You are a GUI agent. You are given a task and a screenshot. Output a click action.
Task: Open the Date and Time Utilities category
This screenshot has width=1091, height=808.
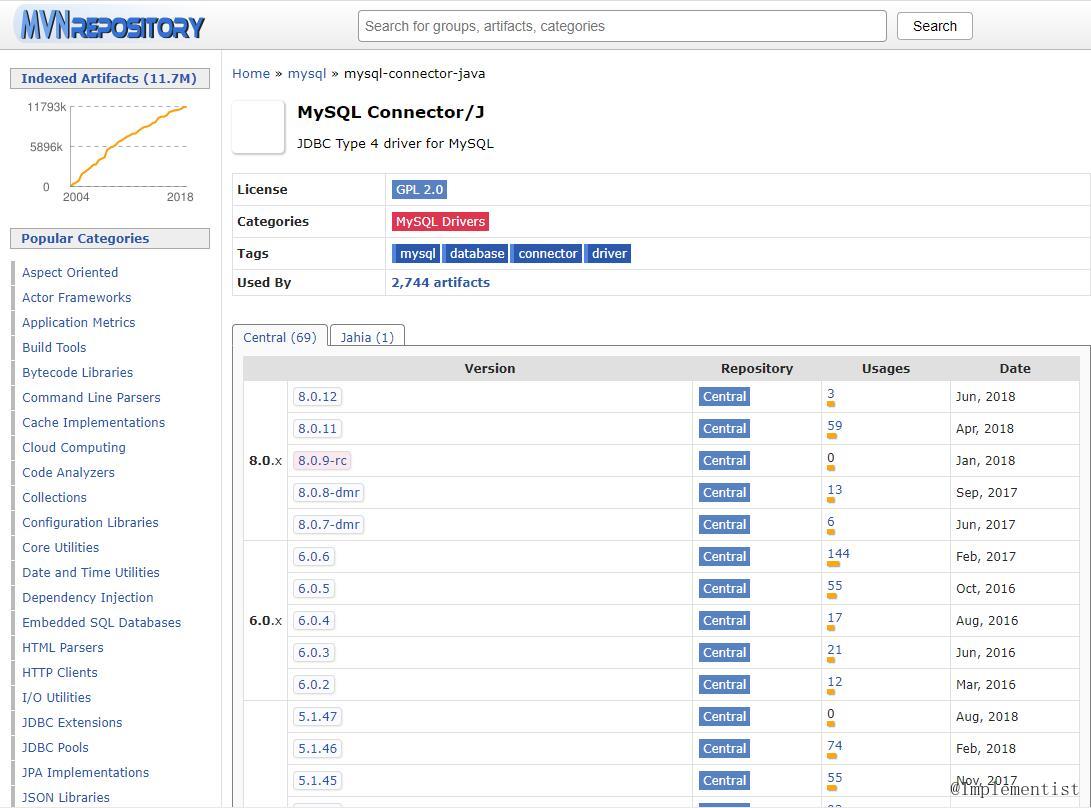[x=90, y=573]
